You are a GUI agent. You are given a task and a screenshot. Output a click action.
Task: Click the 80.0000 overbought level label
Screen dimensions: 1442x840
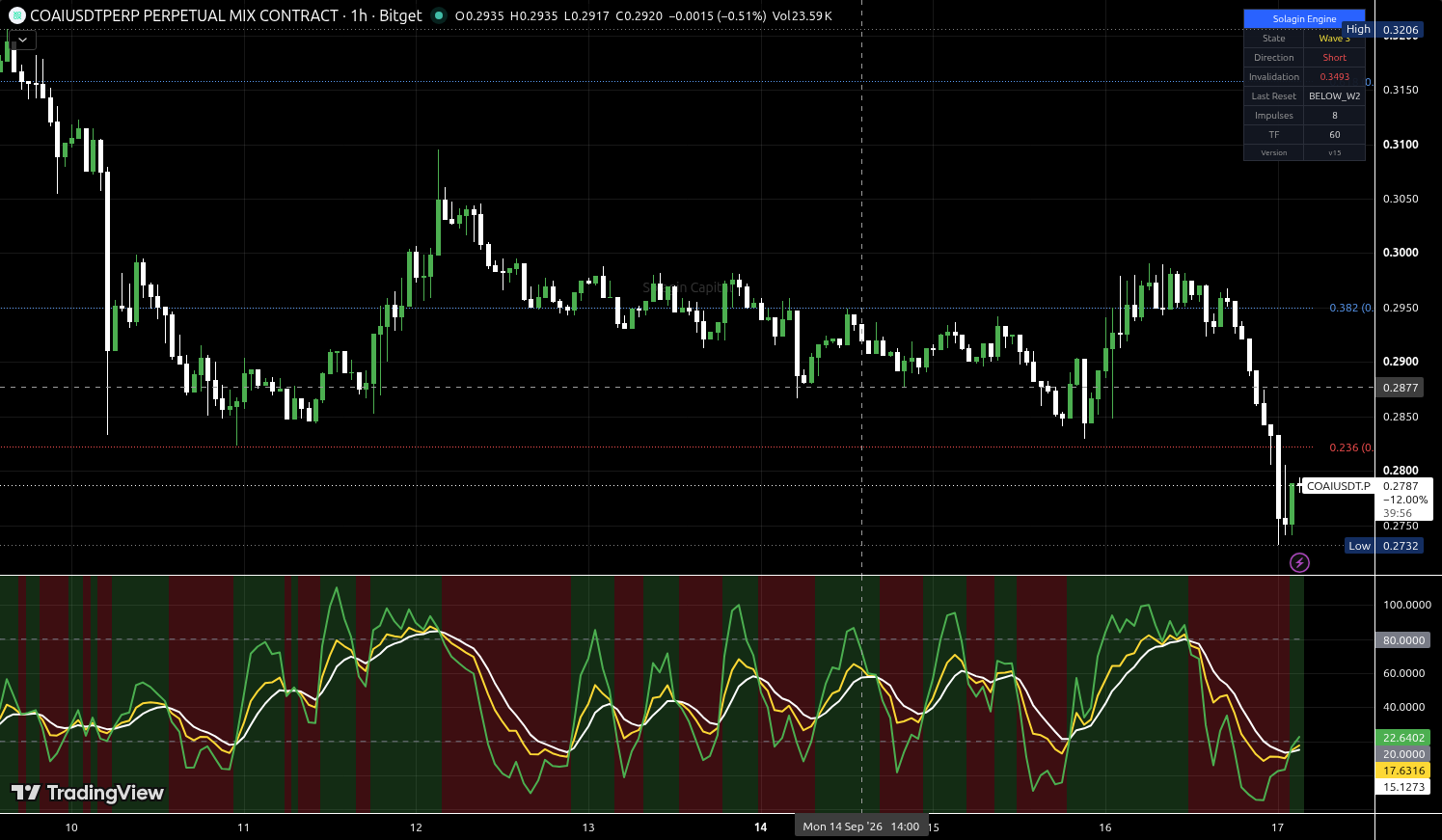click(x=1403, y=640)
